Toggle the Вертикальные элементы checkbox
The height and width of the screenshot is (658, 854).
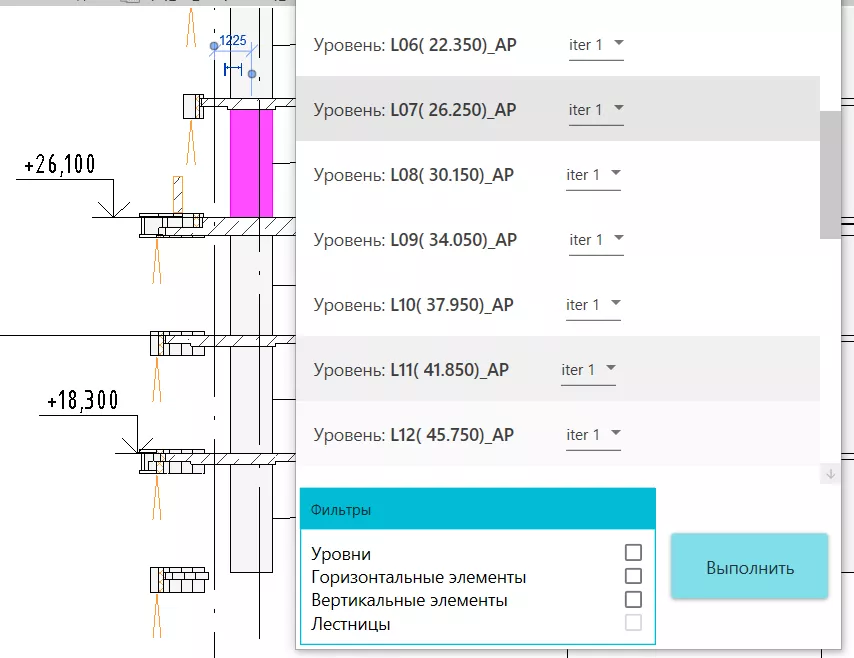[632, 600]
